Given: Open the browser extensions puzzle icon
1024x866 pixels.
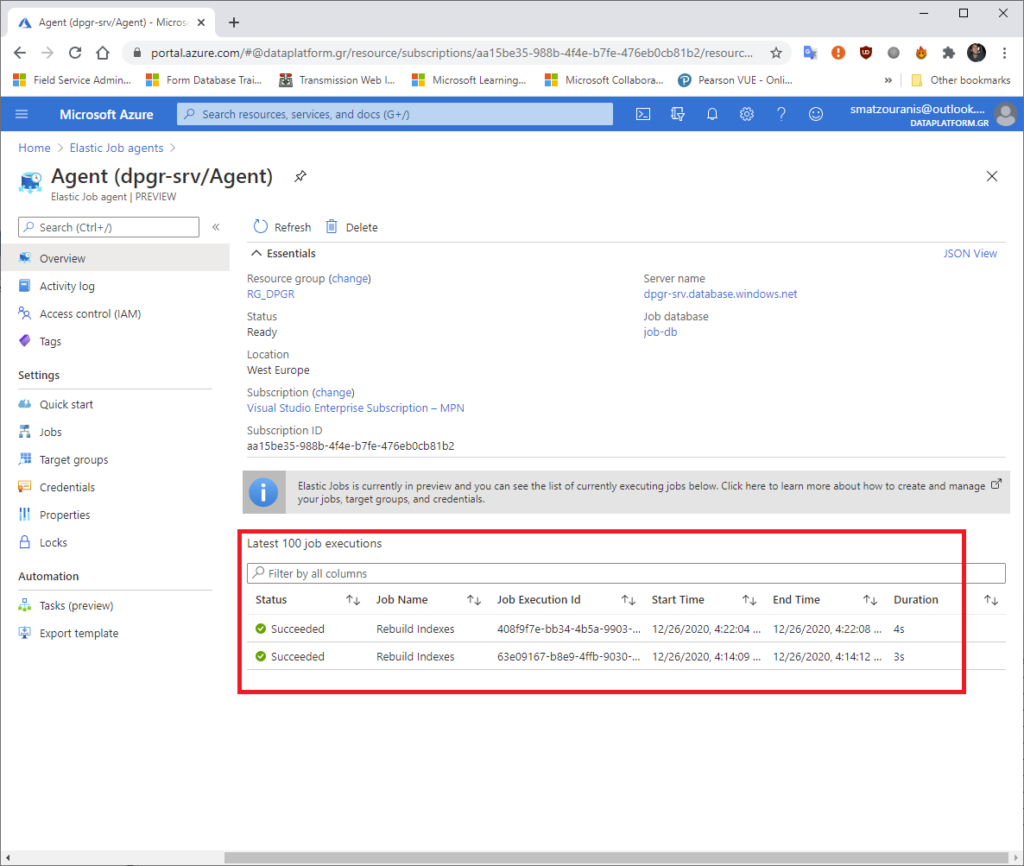Looking at the screenshot, I should pos(948,52).
